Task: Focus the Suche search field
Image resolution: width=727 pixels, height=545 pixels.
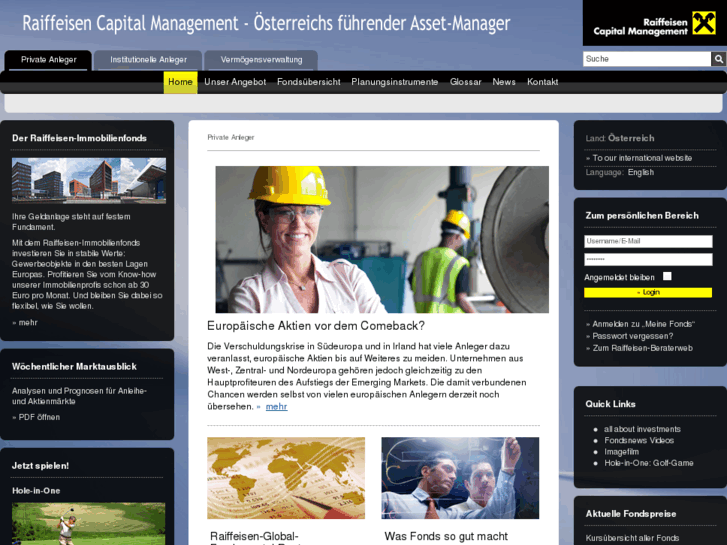Action: tap(647, 59)
